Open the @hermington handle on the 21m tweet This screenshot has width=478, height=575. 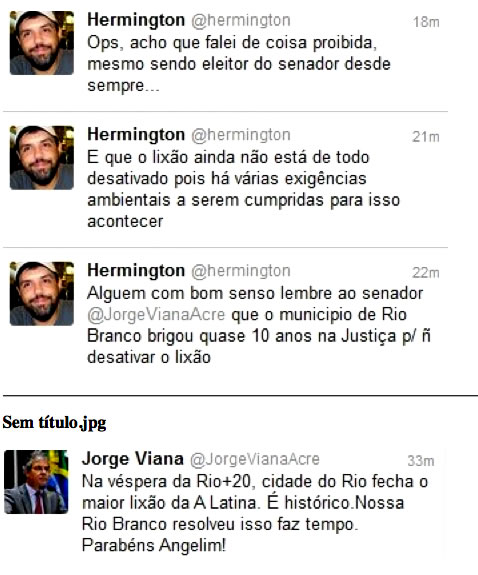(241, 135)
